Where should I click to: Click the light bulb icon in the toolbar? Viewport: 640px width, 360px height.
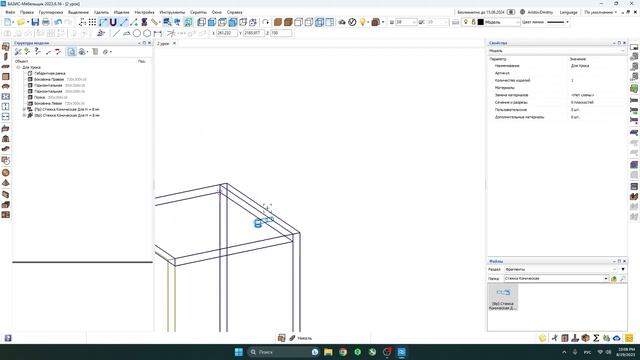coord(362,22)
